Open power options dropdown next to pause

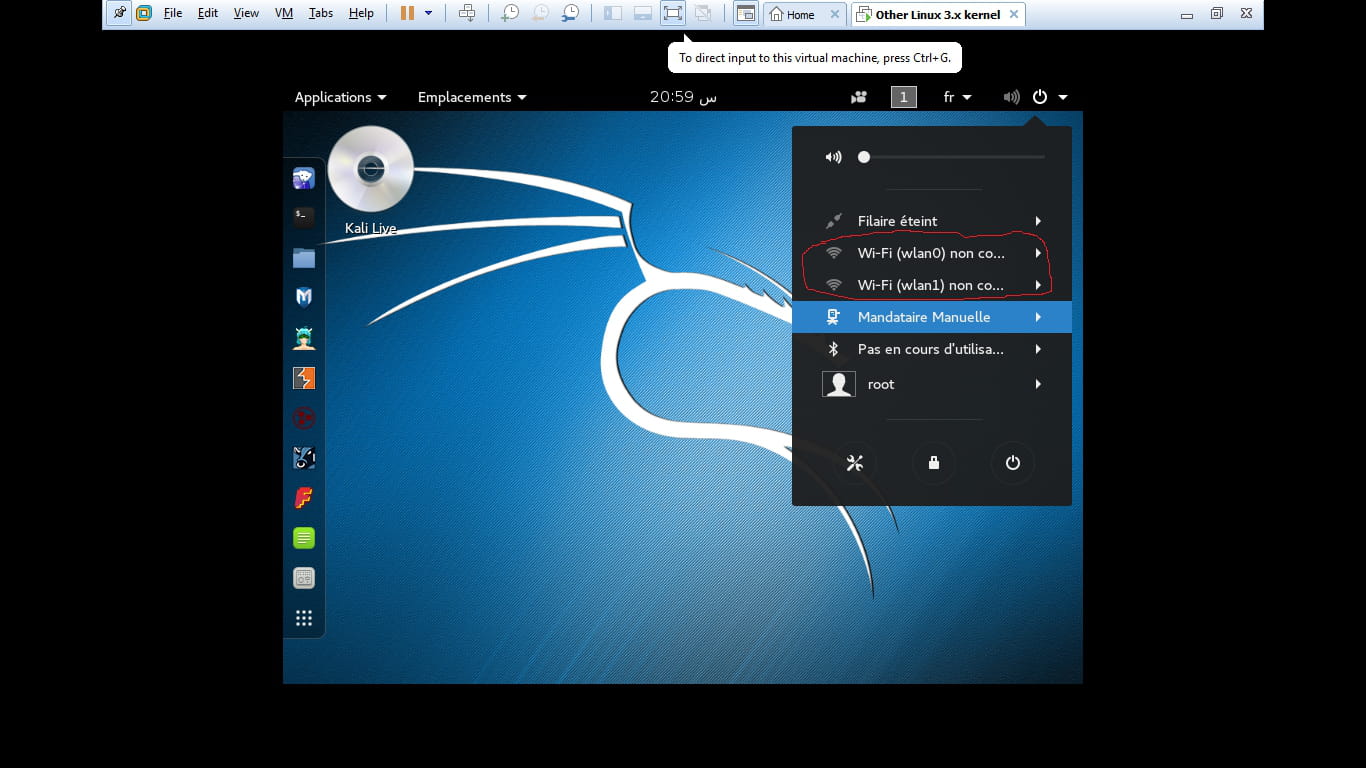[429, 13]
